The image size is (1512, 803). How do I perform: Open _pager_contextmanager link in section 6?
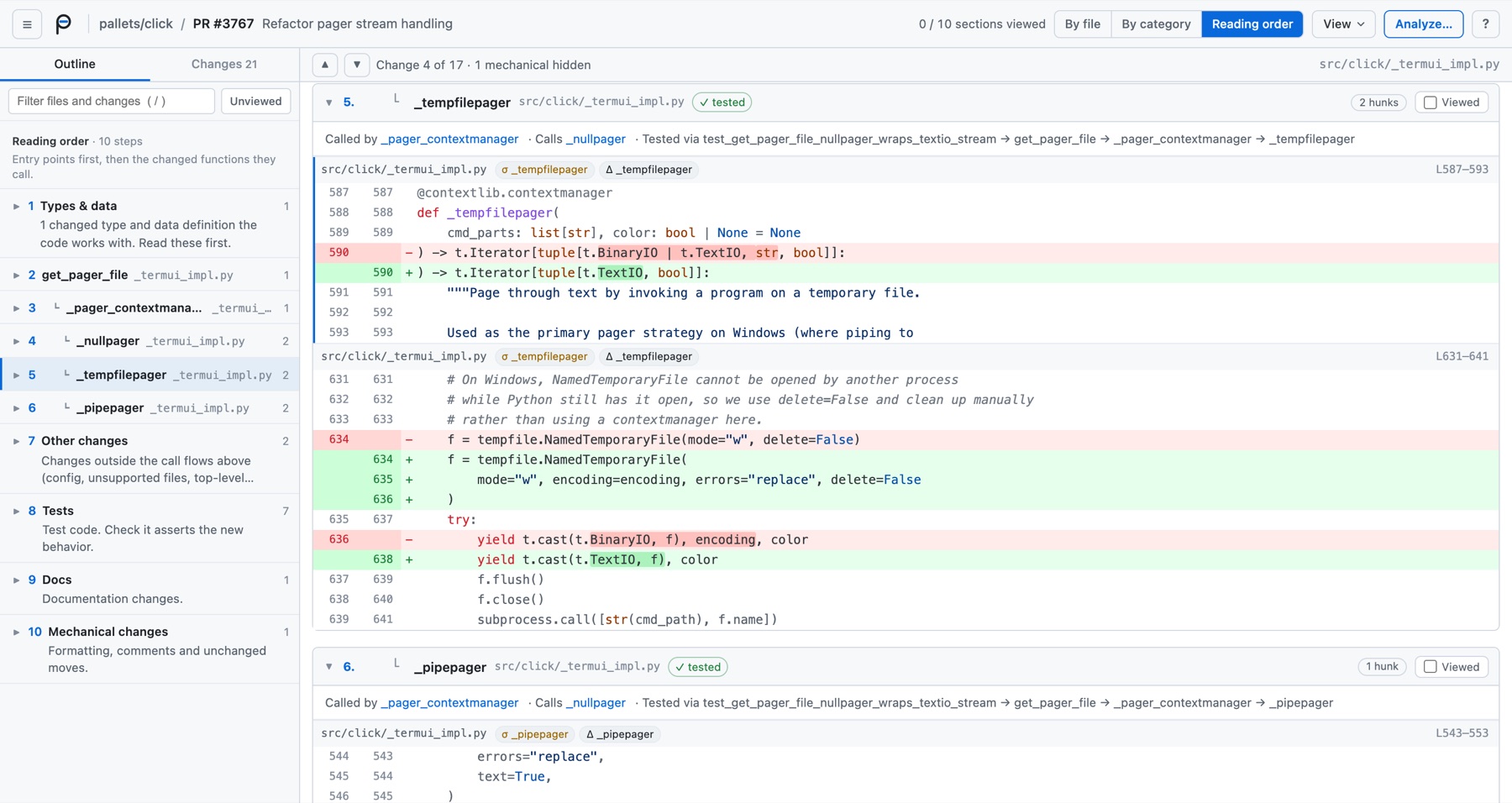(449, 703)
